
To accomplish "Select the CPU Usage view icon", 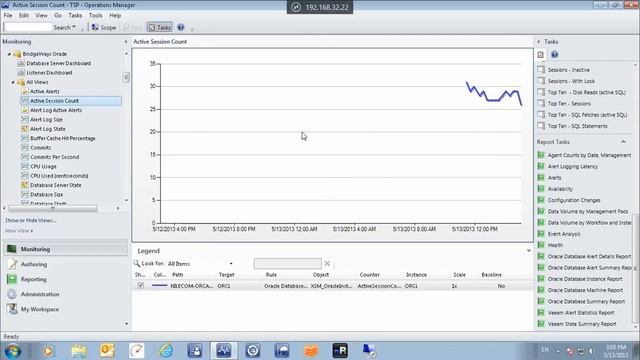I will pyautogui.click(x=25, y=167).
